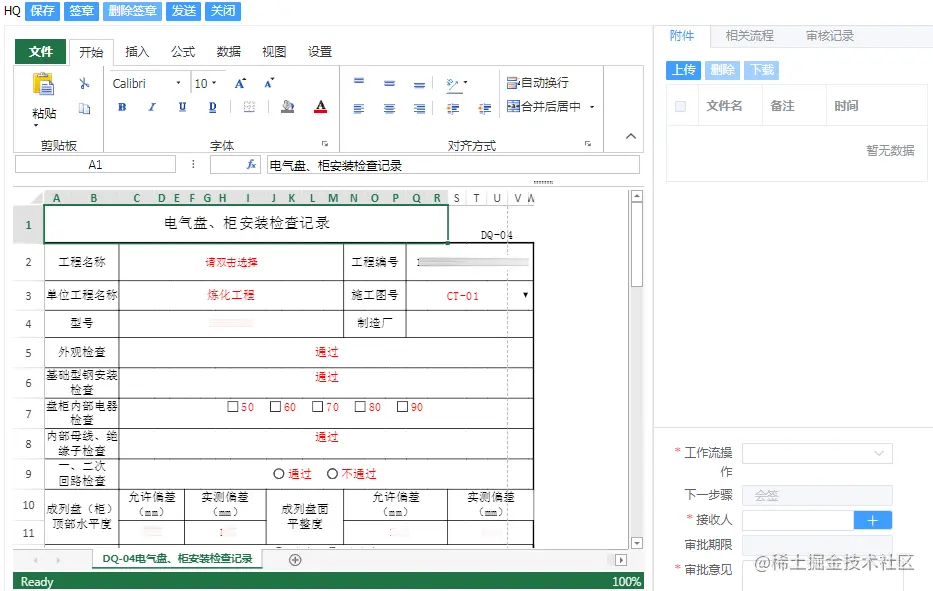Click the Paste clipboard icon
The width and height of the screenshot is (933, 591).
[x=43, y=85]
